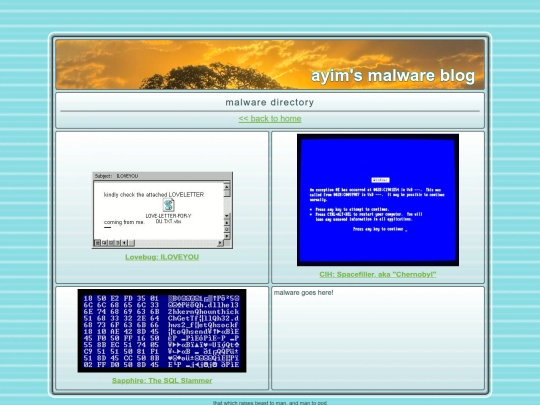Click the "malware goes here!" placeholder text
Image resolution: width=540 pixels, height=405 pixels.
click(x=303, y=293)
